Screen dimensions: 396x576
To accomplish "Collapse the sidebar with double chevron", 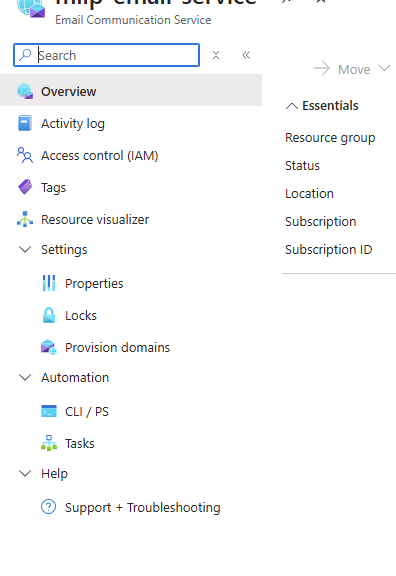I will (x=246, y=55).
